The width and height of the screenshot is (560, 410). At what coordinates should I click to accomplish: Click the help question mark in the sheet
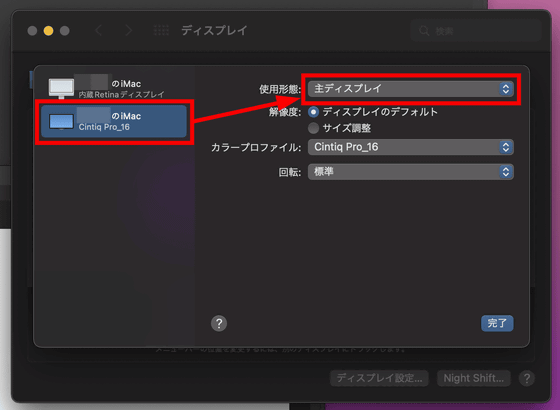tap(219, 323)
